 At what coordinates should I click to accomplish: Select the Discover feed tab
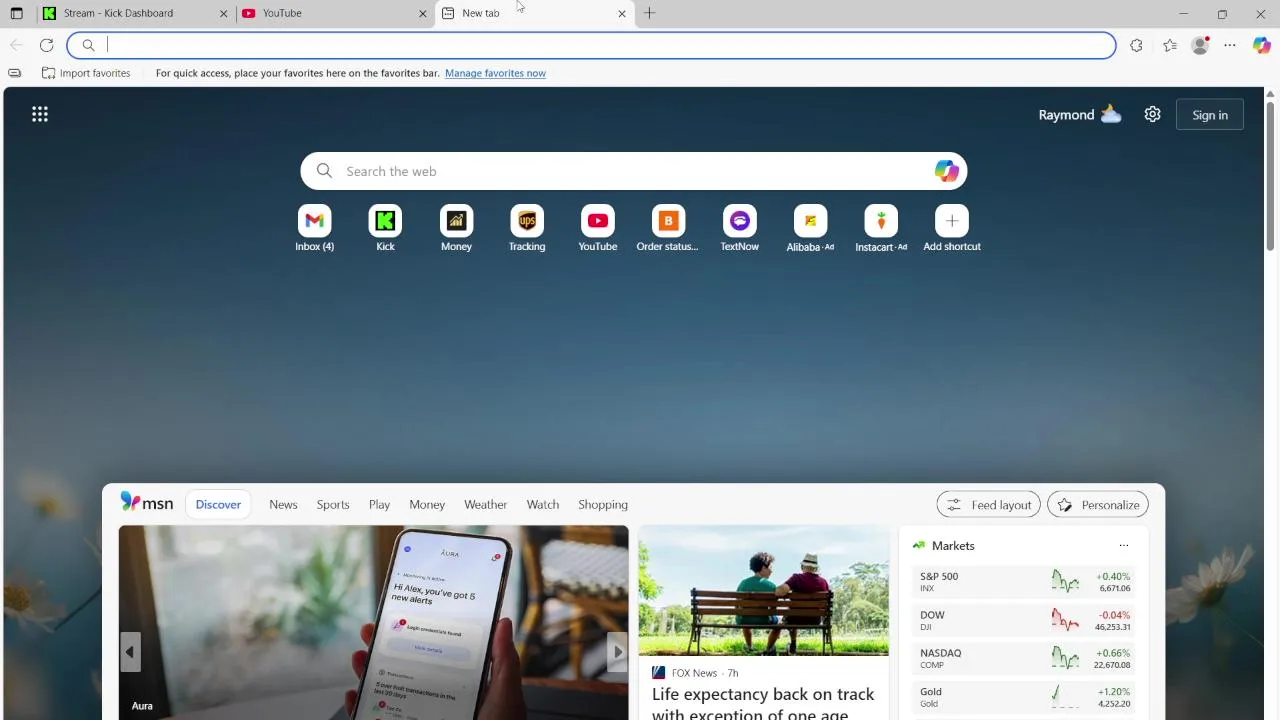pyautogui.click(x=218, y=505)
